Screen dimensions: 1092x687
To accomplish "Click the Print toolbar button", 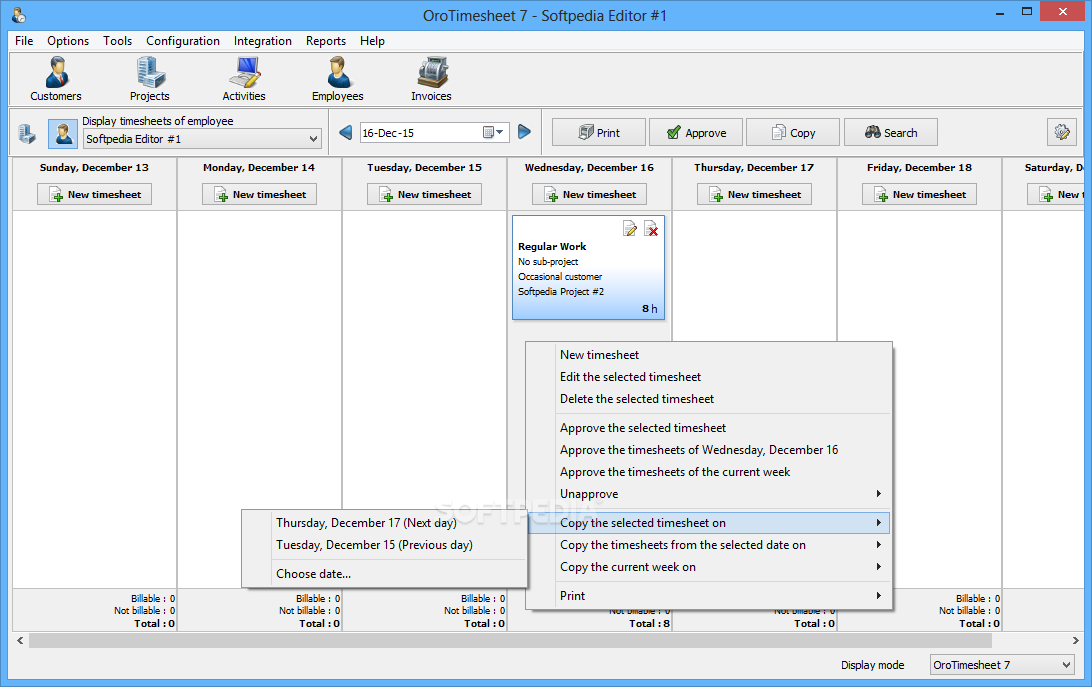I will pos(599,132).
